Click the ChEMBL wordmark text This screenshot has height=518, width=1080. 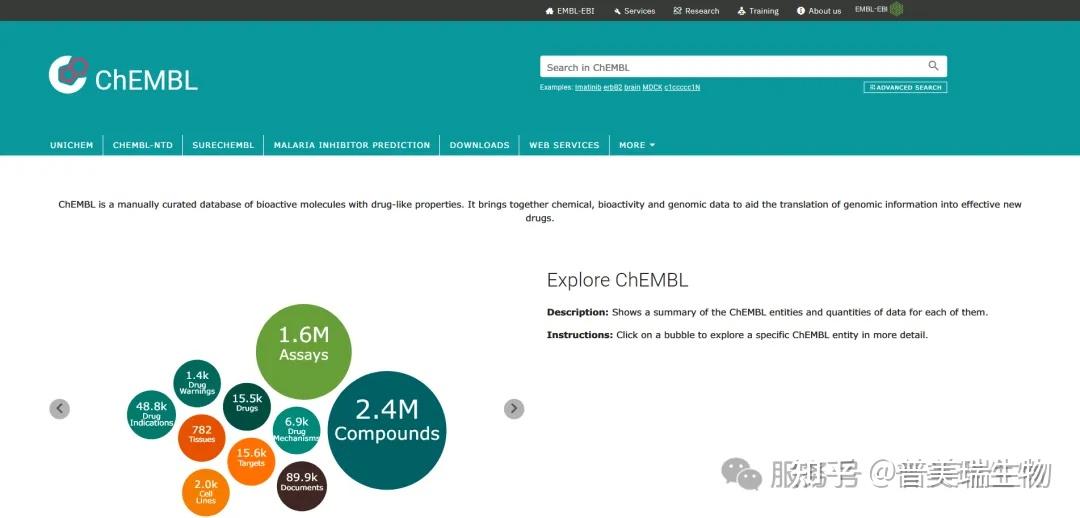pos(146,80)
